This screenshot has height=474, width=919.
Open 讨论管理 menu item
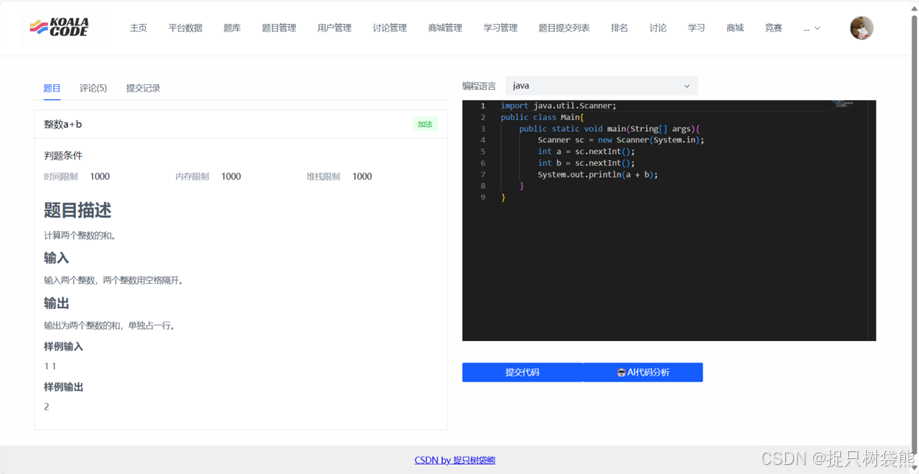pos(390,28)
